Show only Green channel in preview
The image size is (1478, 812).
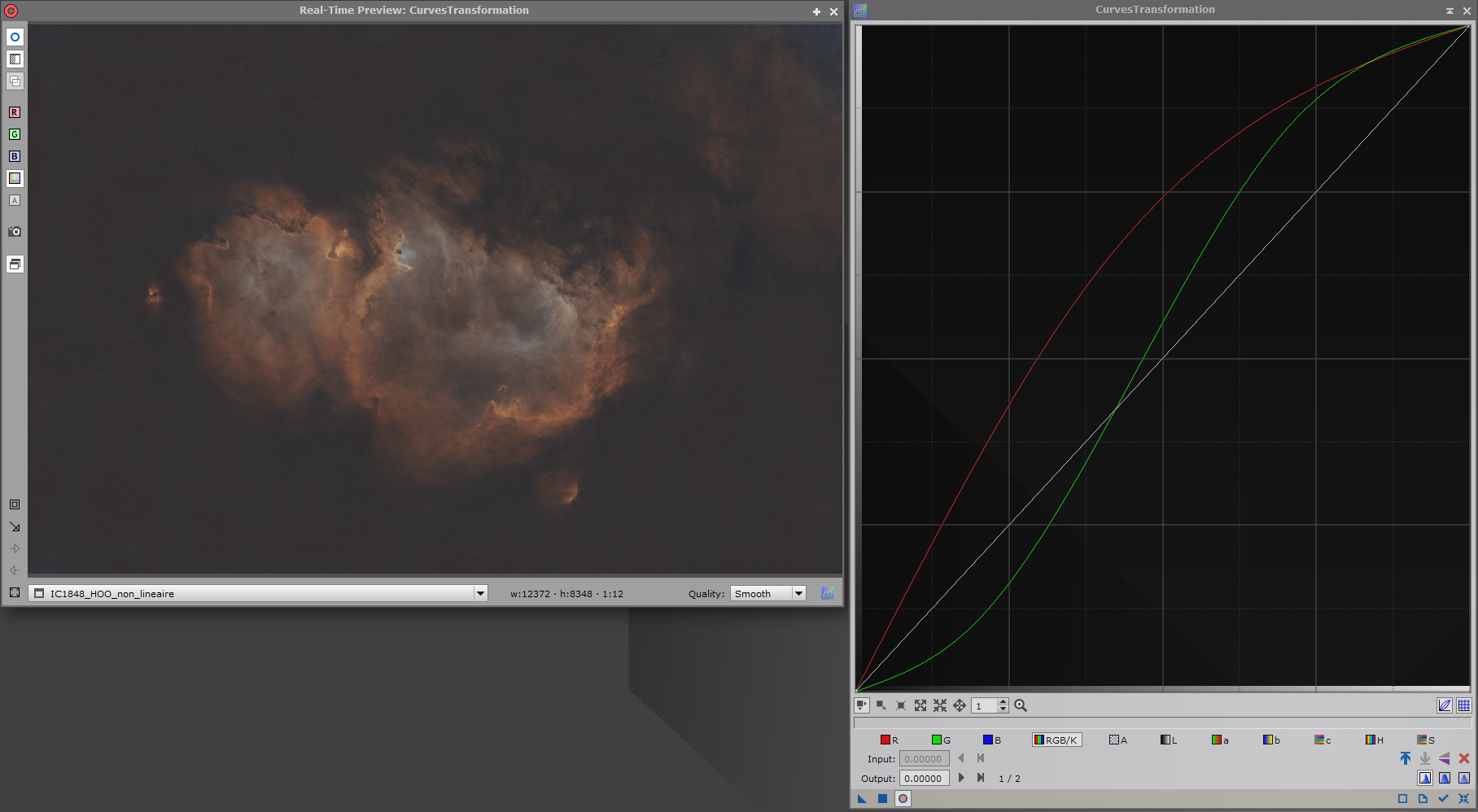(15, 134)
